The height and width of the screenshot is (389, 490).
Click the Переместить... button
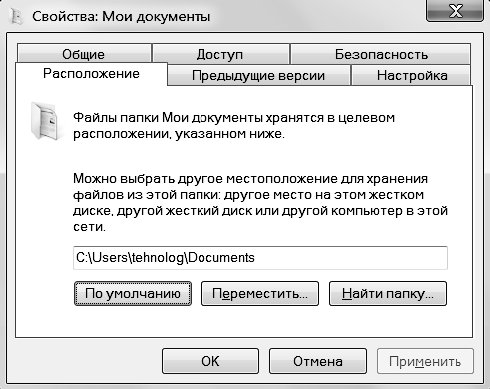point(260,293)
